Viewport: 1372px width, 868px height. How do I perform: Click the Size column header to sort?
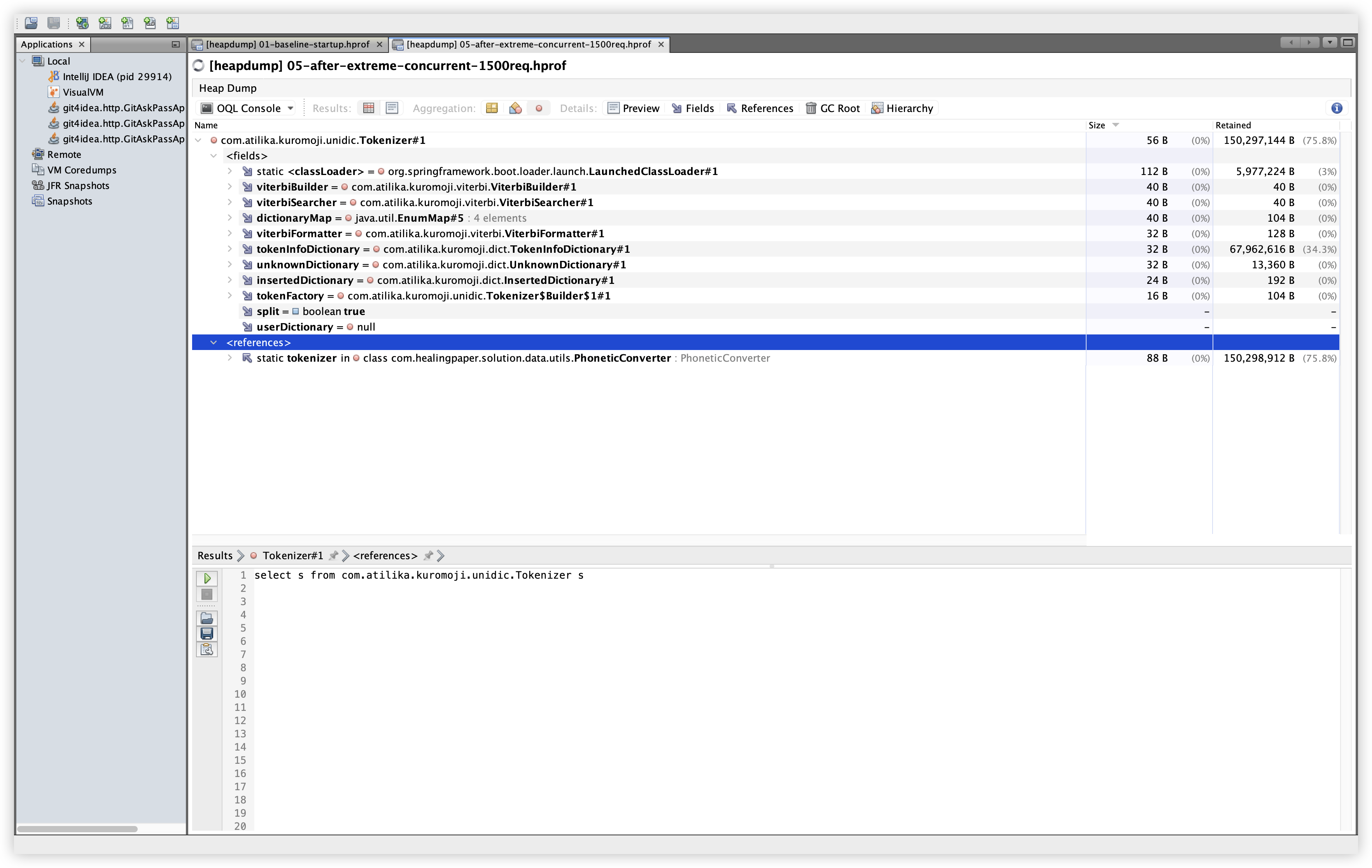coord(1097,125)
